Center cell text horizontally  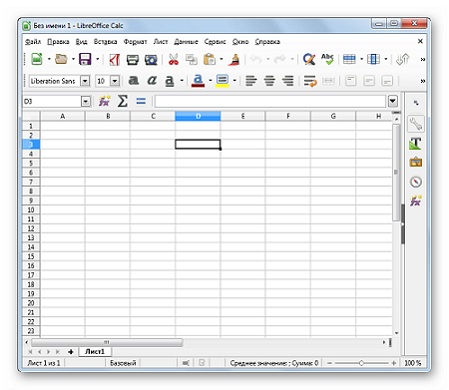tap(269, 81)
